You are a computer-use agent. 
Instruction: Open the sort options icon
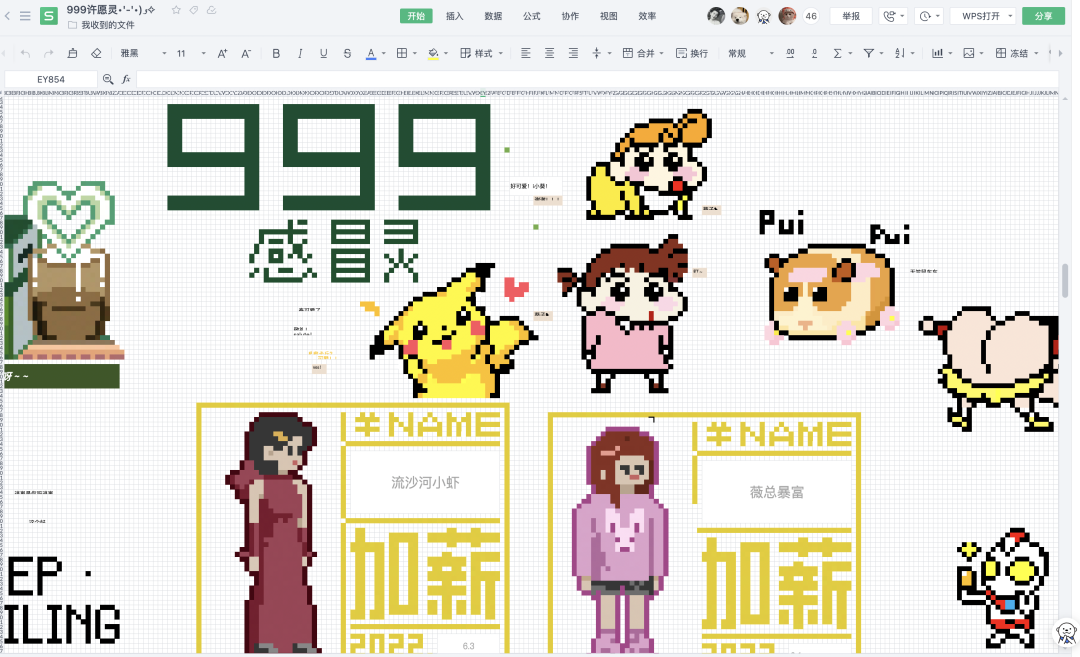(x=900, y=53)
